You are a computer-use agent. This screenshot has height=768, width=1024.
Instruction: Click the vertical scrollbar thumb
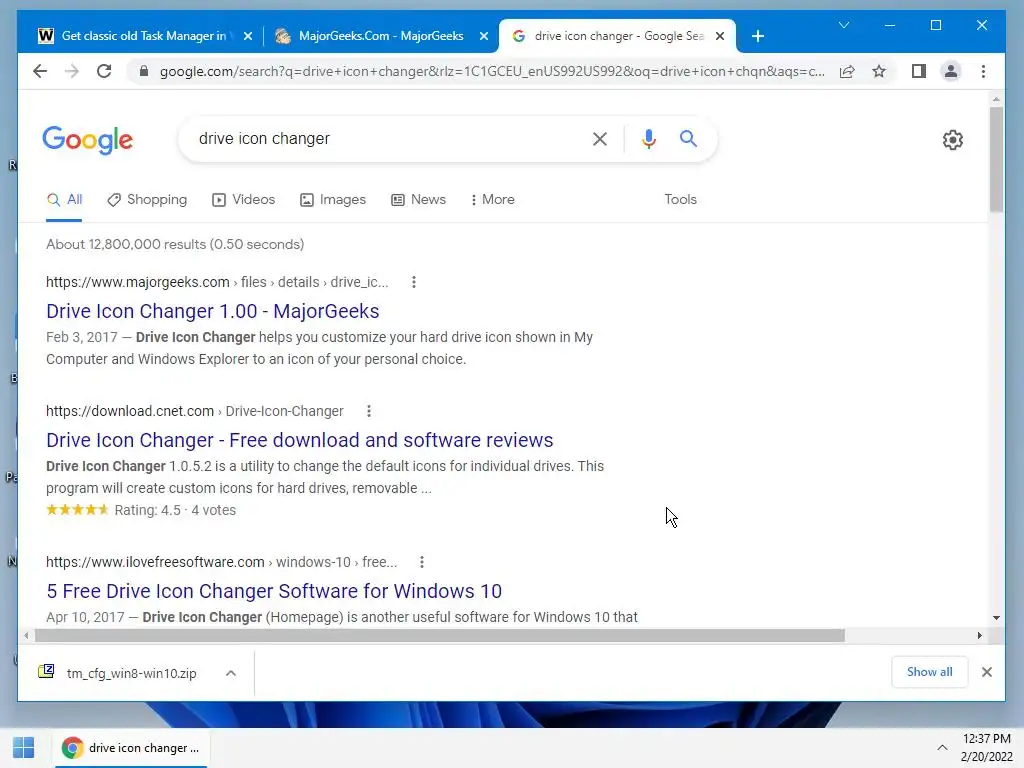[996, 160]
